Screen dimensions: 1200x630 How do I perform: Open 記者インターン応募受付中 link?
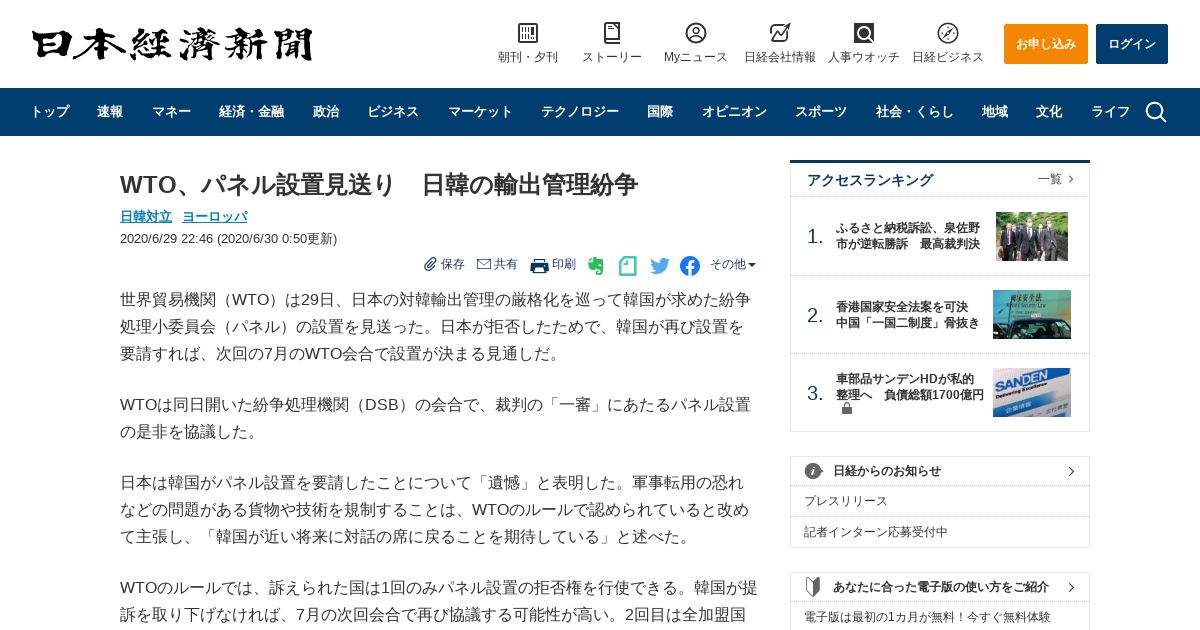point(876,532)
